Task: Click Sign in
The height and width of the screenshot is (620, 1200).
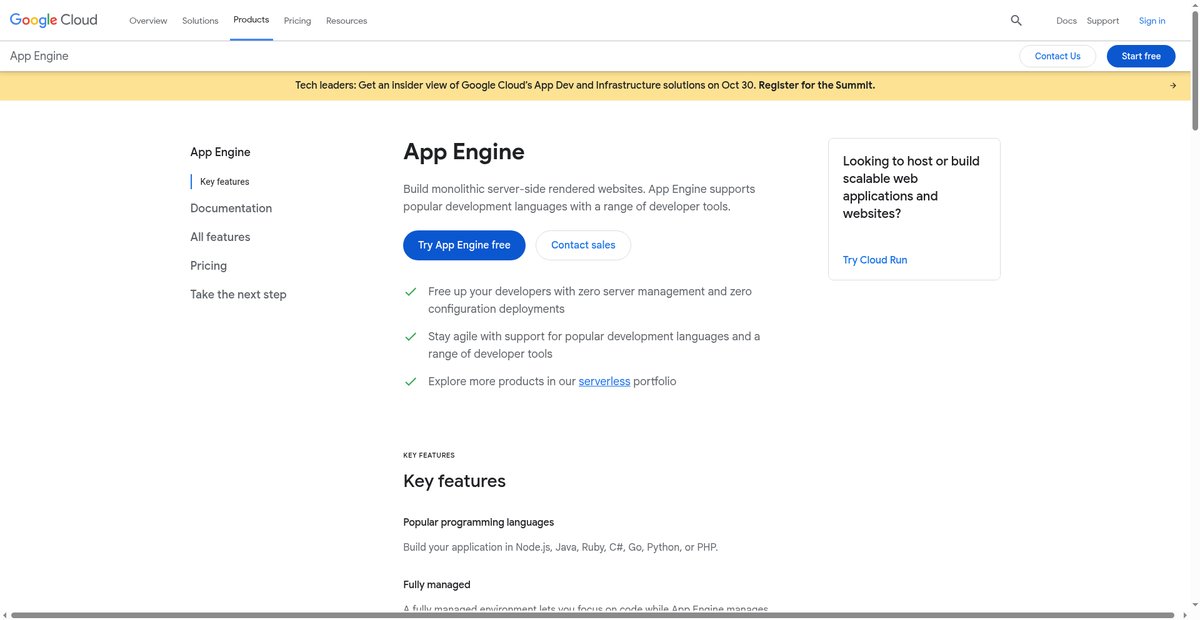Action: 1152,21
